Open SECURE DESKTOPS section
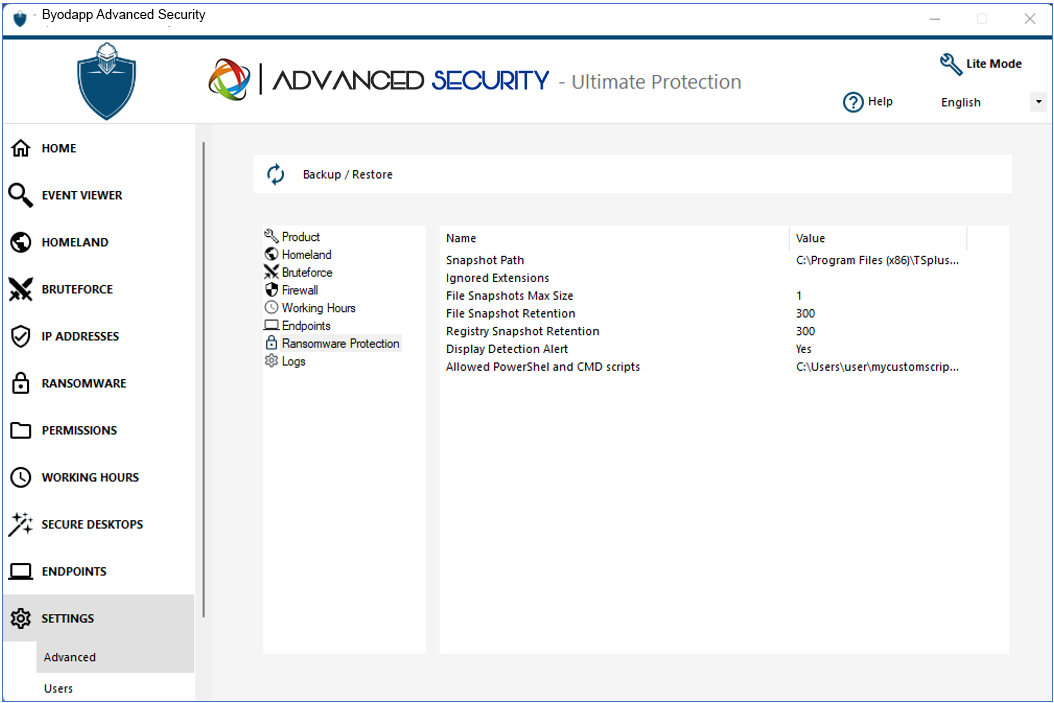The width and height of the screenshot is (1054, 703). (x=92, y=524)
